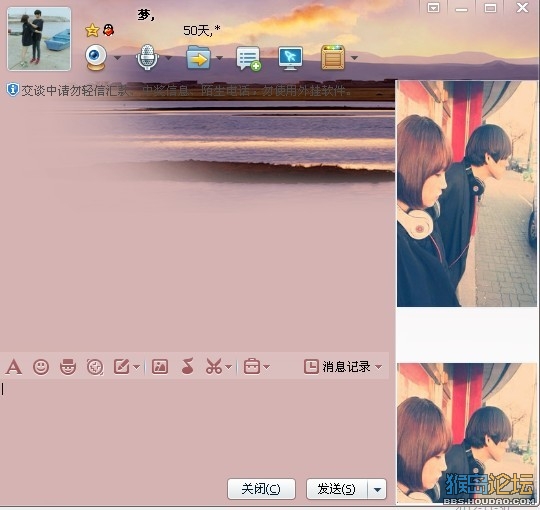The width and height of the screenshot is (540, 510).
Task: Expand the screenshot options arrow
Action: point(229,367)
